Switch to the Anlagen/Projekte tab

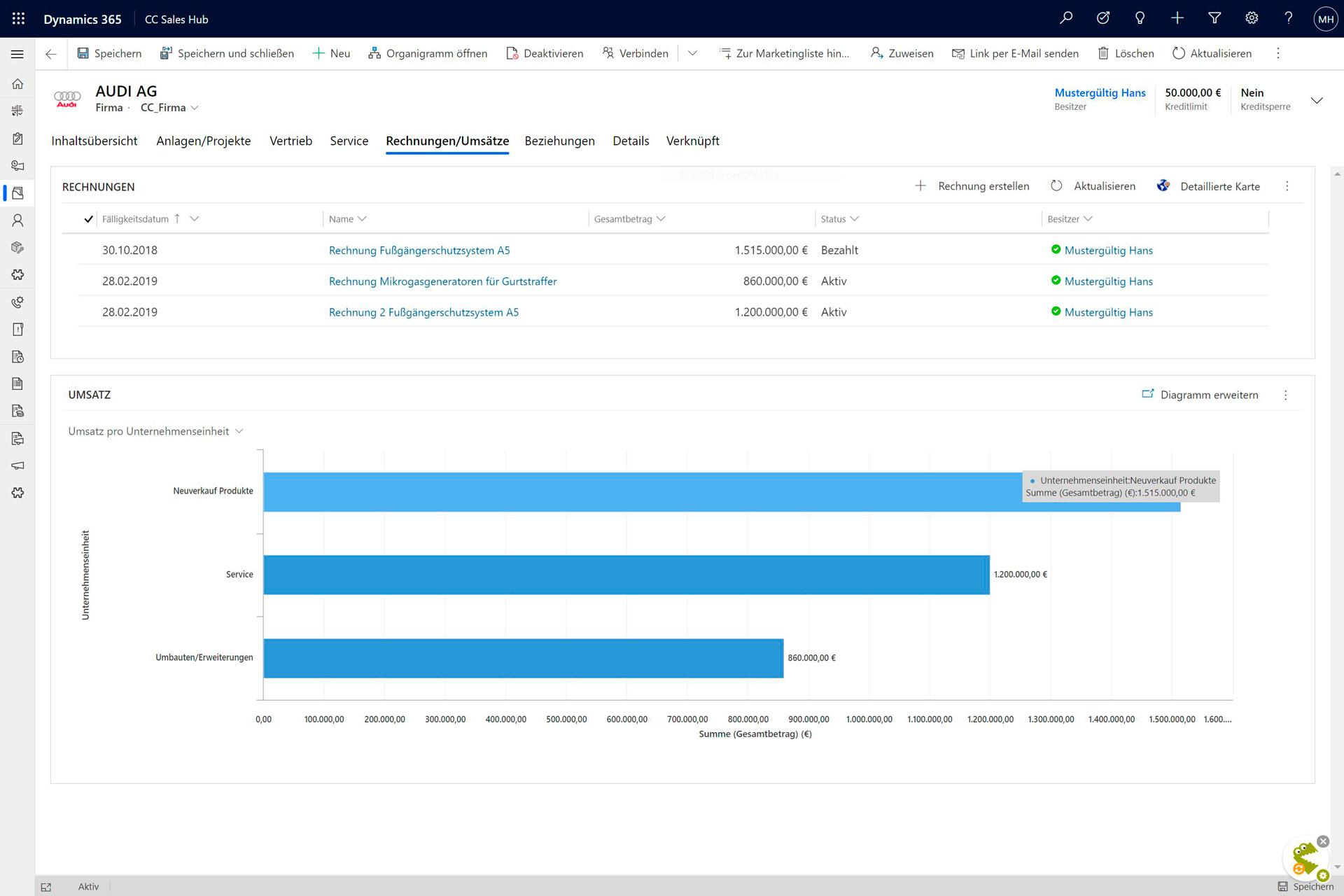point(204,141)
